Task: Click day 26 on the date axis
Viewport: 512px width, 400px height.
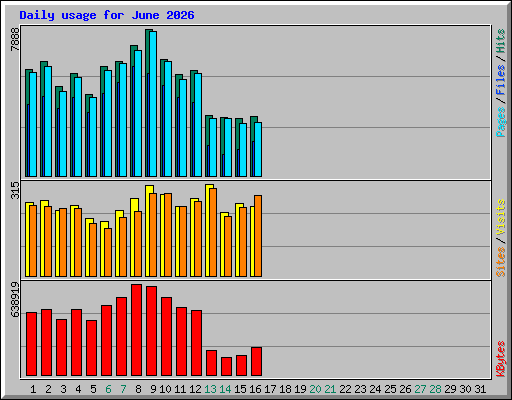Action: pos(405,389)
